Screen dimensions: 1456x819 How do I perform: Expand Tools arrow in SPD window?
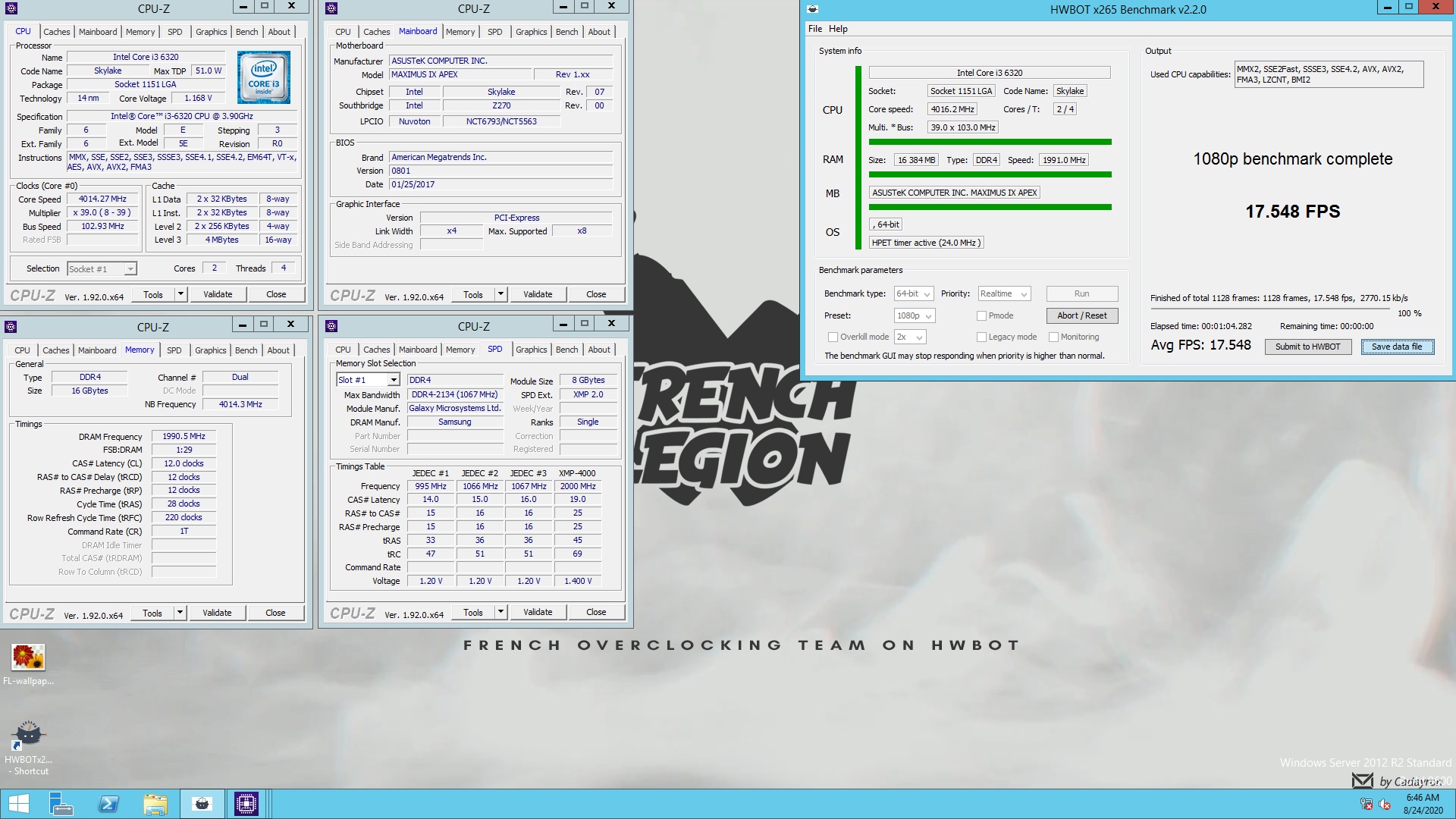[x=500, y=612]
